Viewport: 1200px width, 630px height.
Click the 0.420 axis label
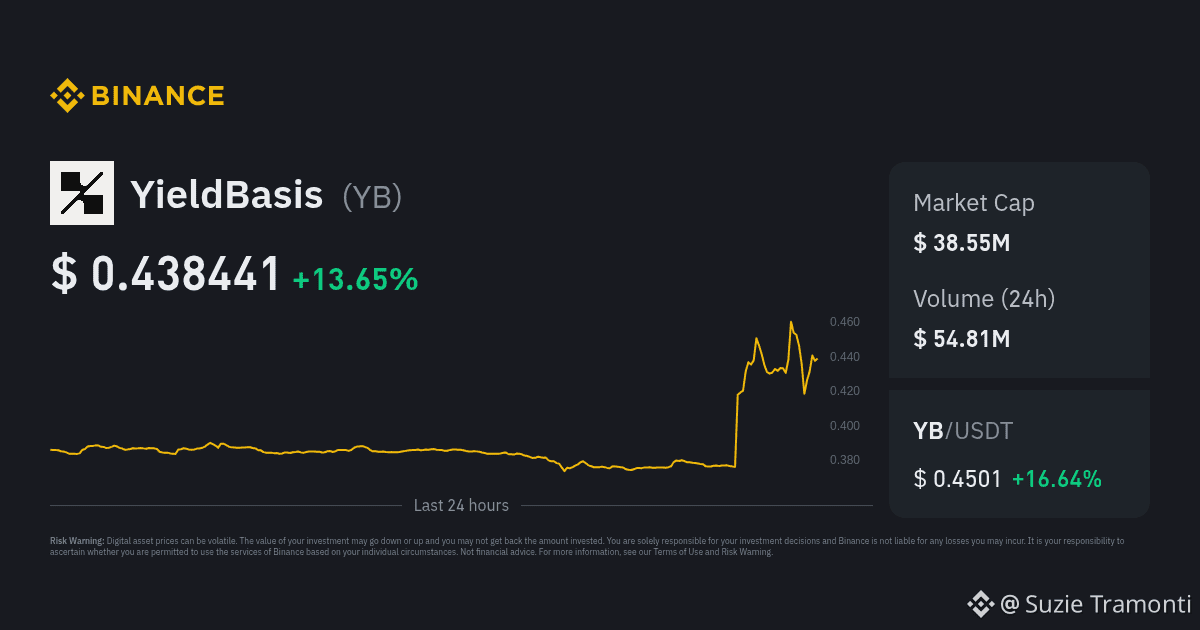(x=845, y=391)
